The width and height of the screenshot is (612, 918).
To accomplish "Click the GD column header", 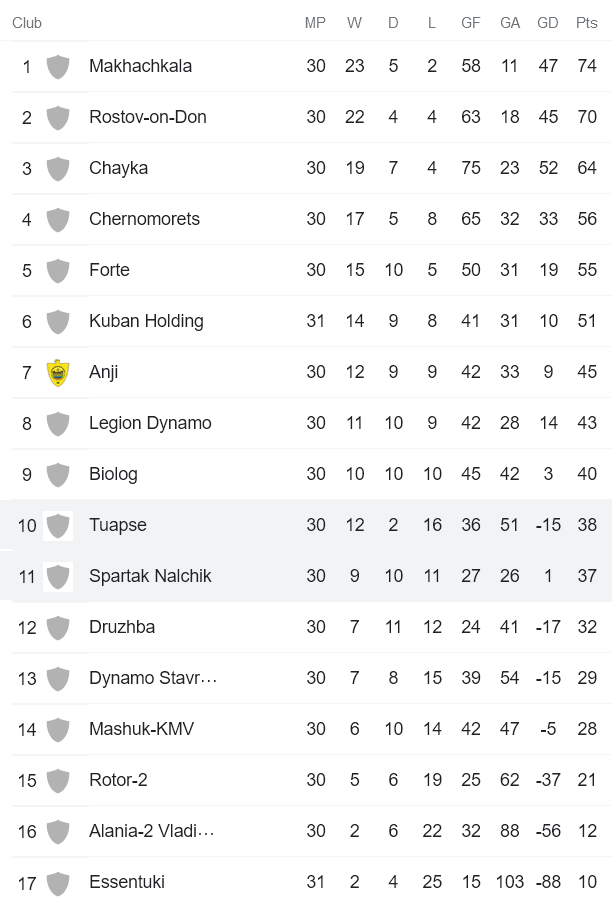I will [548, 23].
